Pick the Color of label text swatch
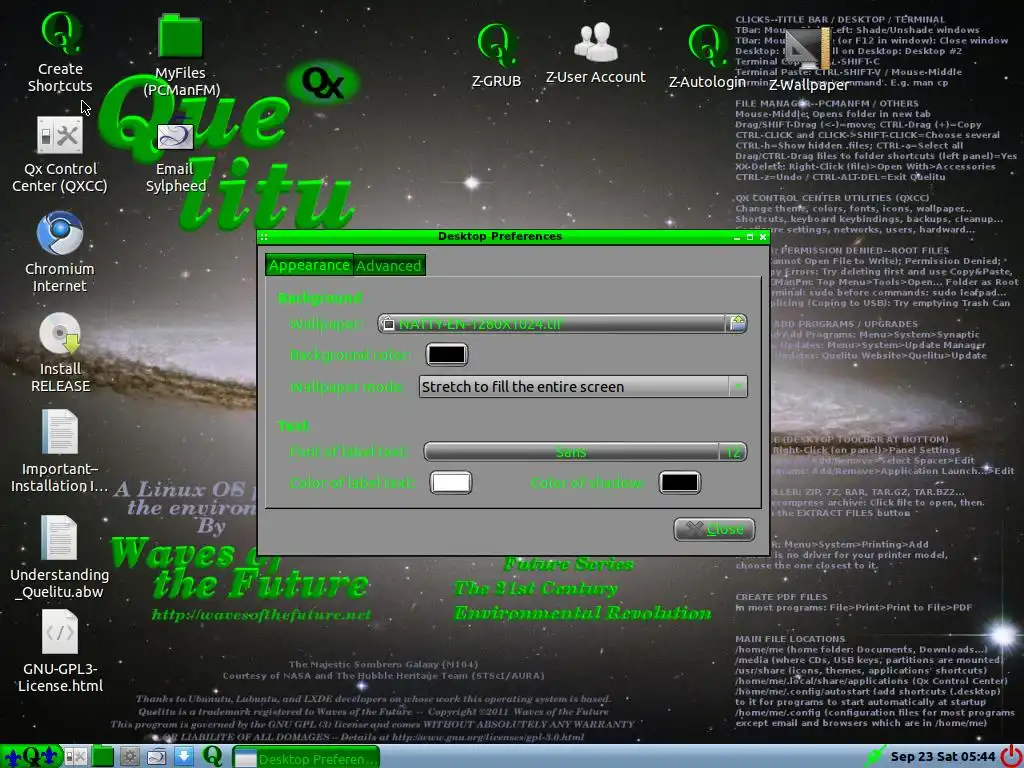The image size is (1024, 768). click(451, 483)
